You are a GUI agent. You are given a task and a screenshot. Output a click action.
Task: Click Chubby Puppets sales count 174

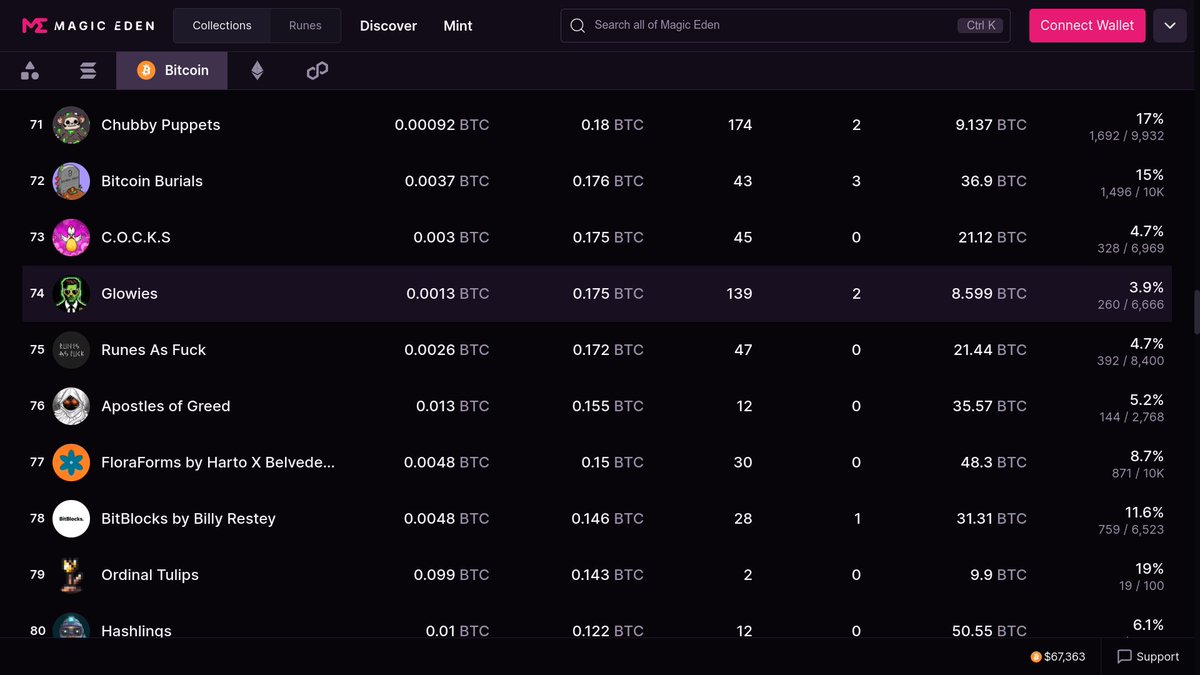pos(740,125)
